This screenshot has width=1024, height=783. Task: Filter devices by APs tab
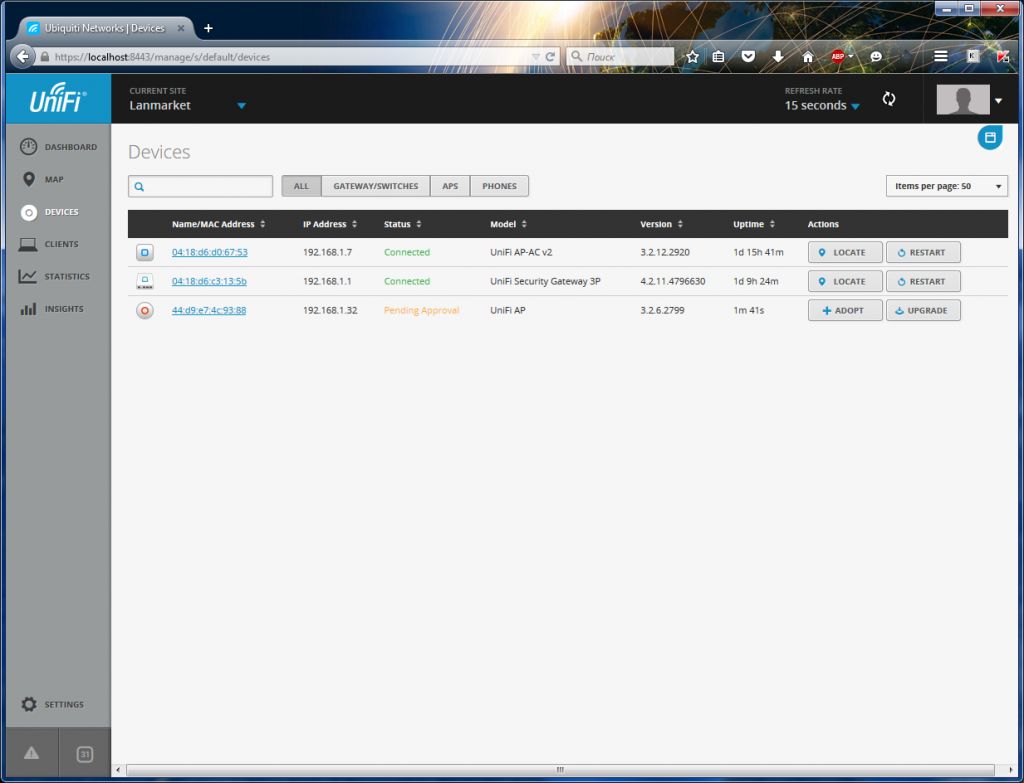(450, 186)
